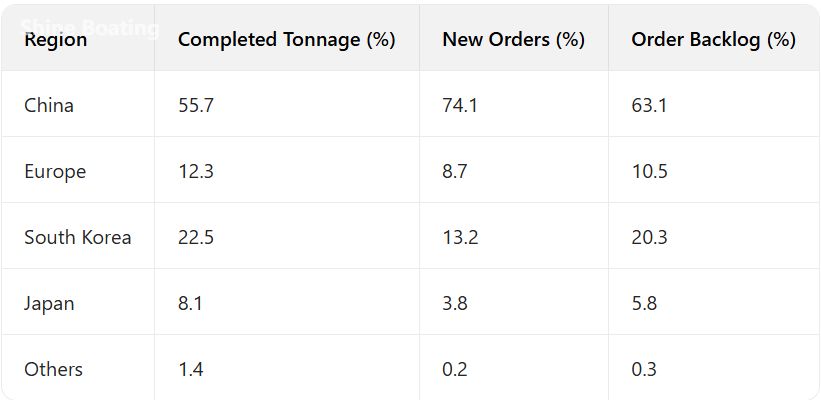Click the Order Backlog (%) column header
Image resolution: width=821 pixels, height=400 pixels.
(713, 40)
